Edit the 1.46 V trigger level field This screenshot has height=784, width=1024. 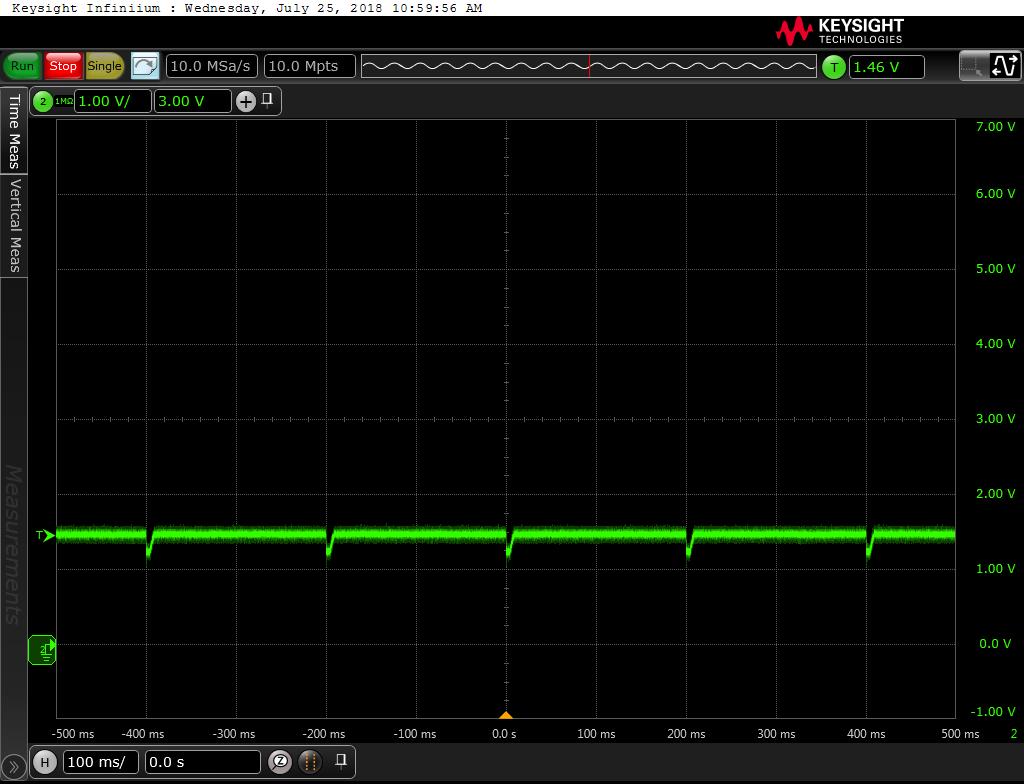pyautogui.click(x=886, y=67)
